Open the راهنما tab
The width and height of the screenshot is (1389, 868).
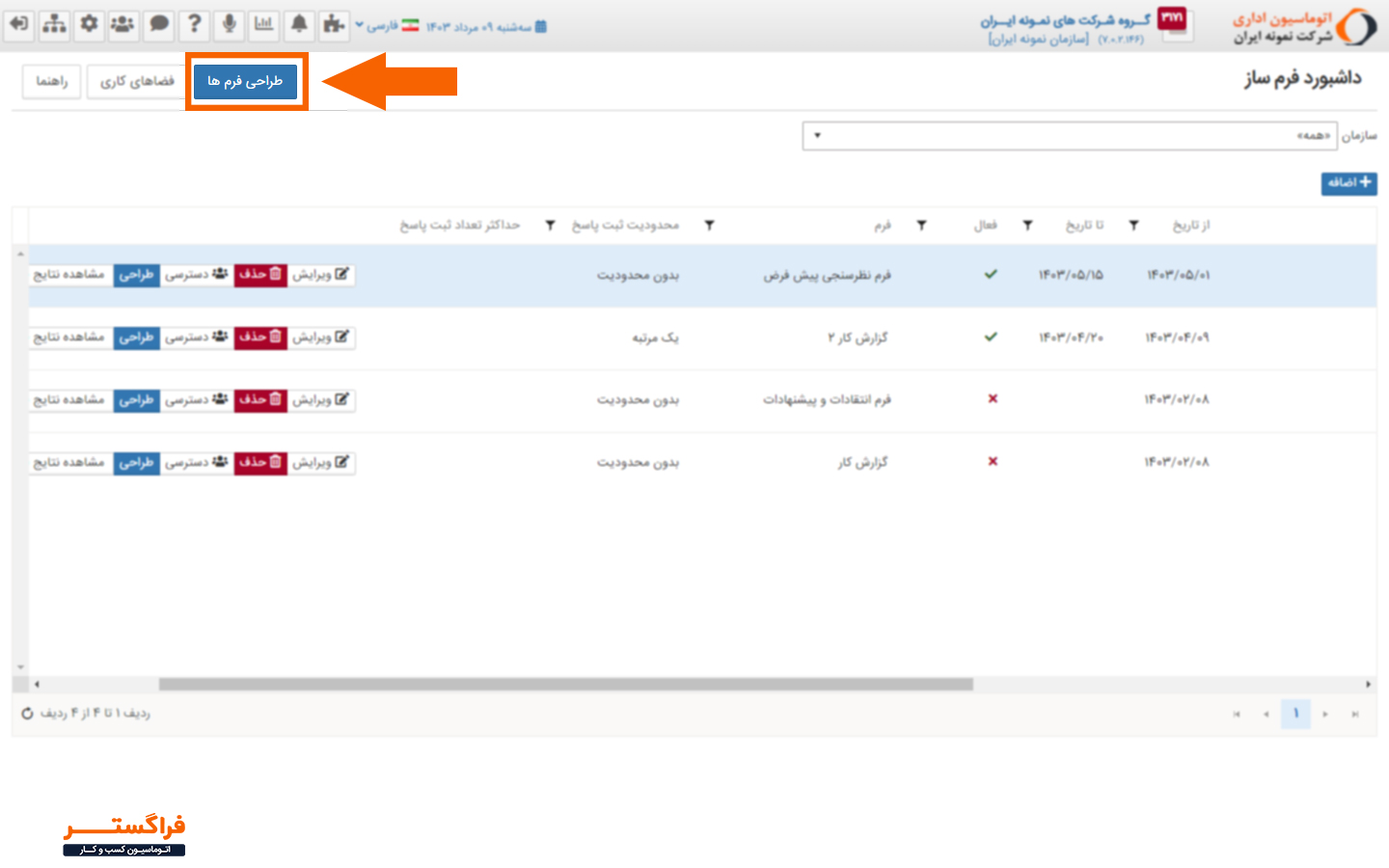point(50,82)
